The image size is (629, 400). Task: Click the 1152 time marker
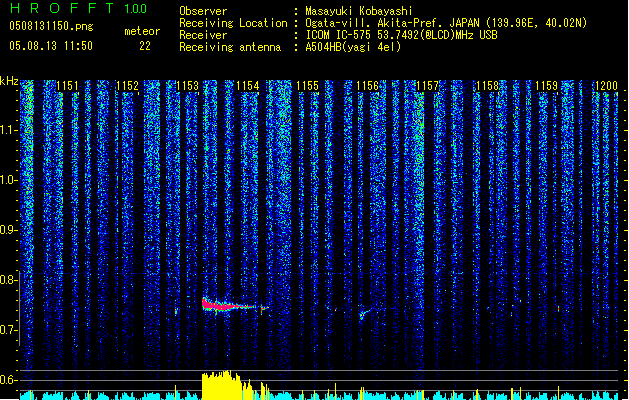click(x=127, y=86)
